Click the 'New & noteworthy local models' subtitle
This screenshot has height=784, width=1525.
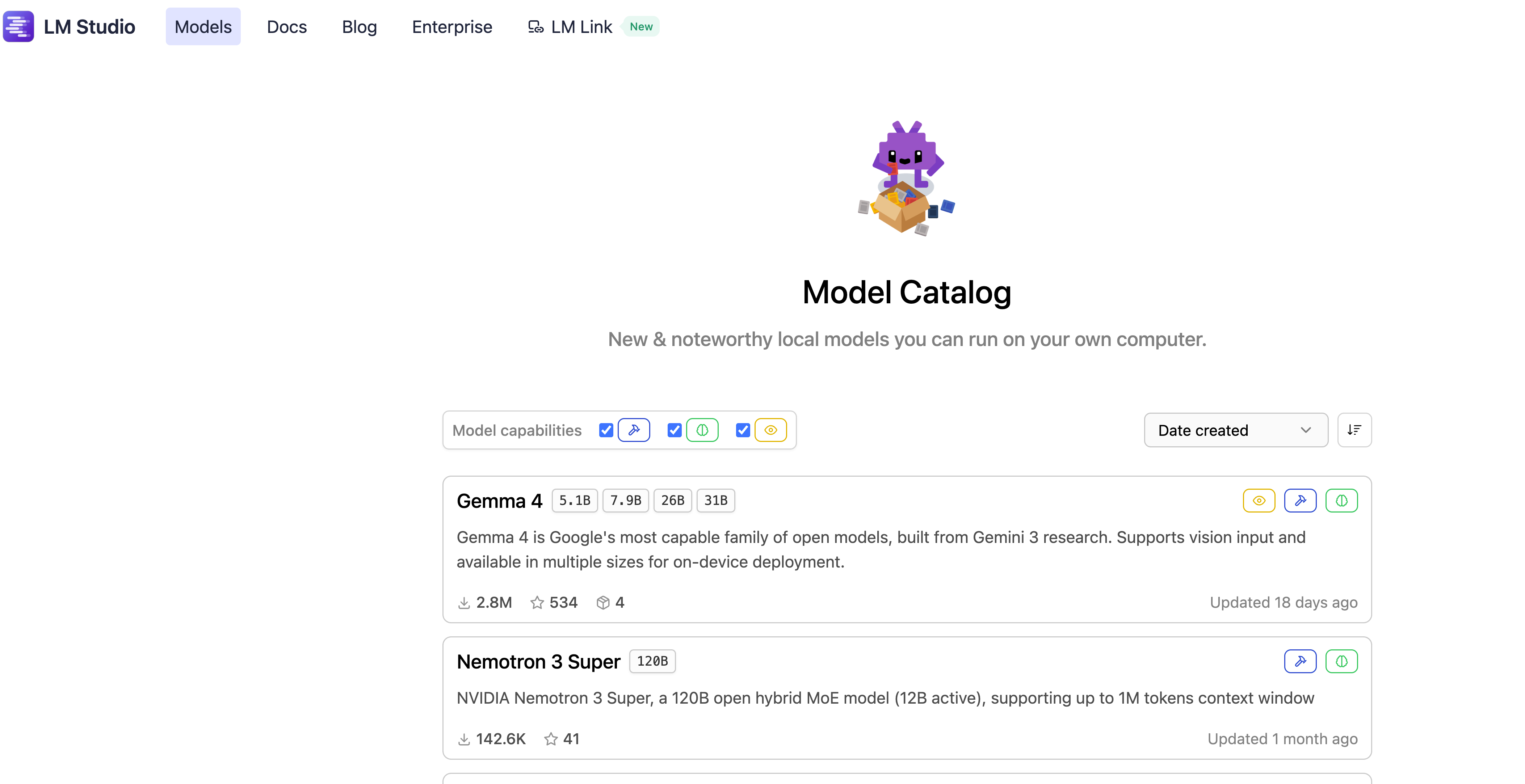[907, 340]
